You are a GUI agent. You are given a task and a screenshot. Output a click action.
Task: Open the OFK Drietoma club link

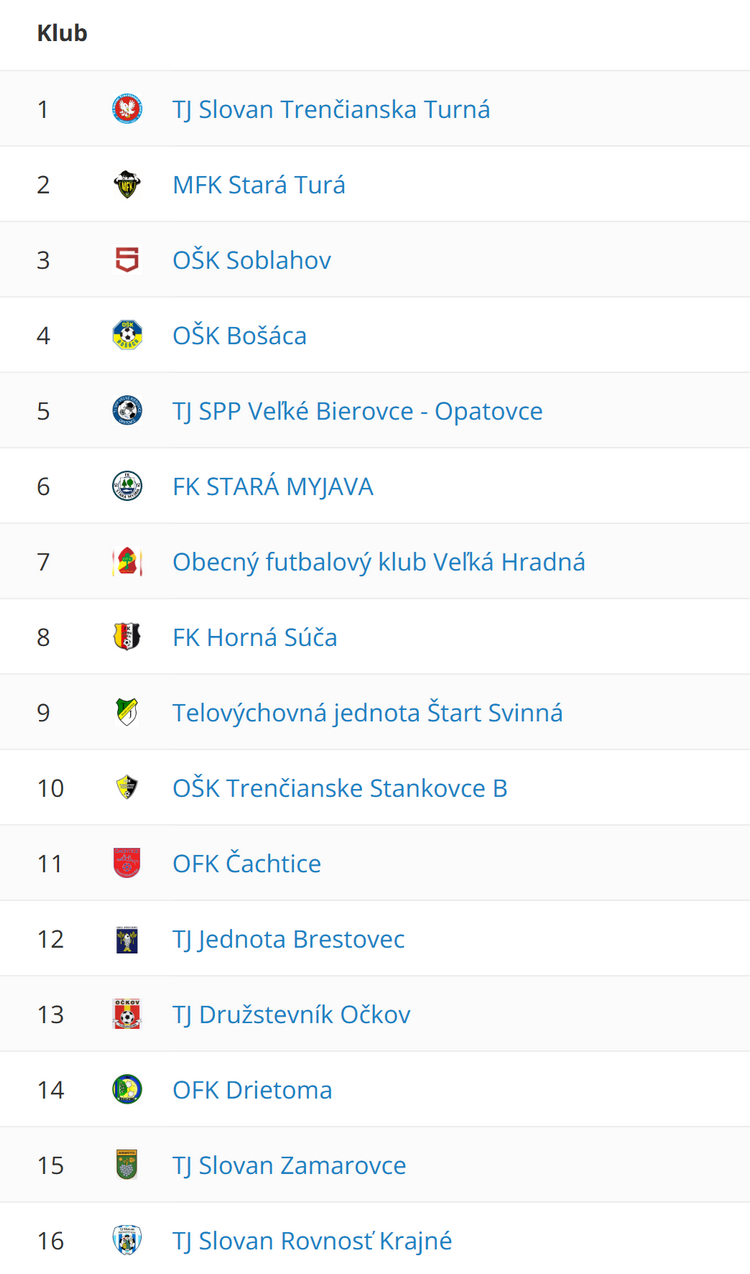coord(252,1089)
